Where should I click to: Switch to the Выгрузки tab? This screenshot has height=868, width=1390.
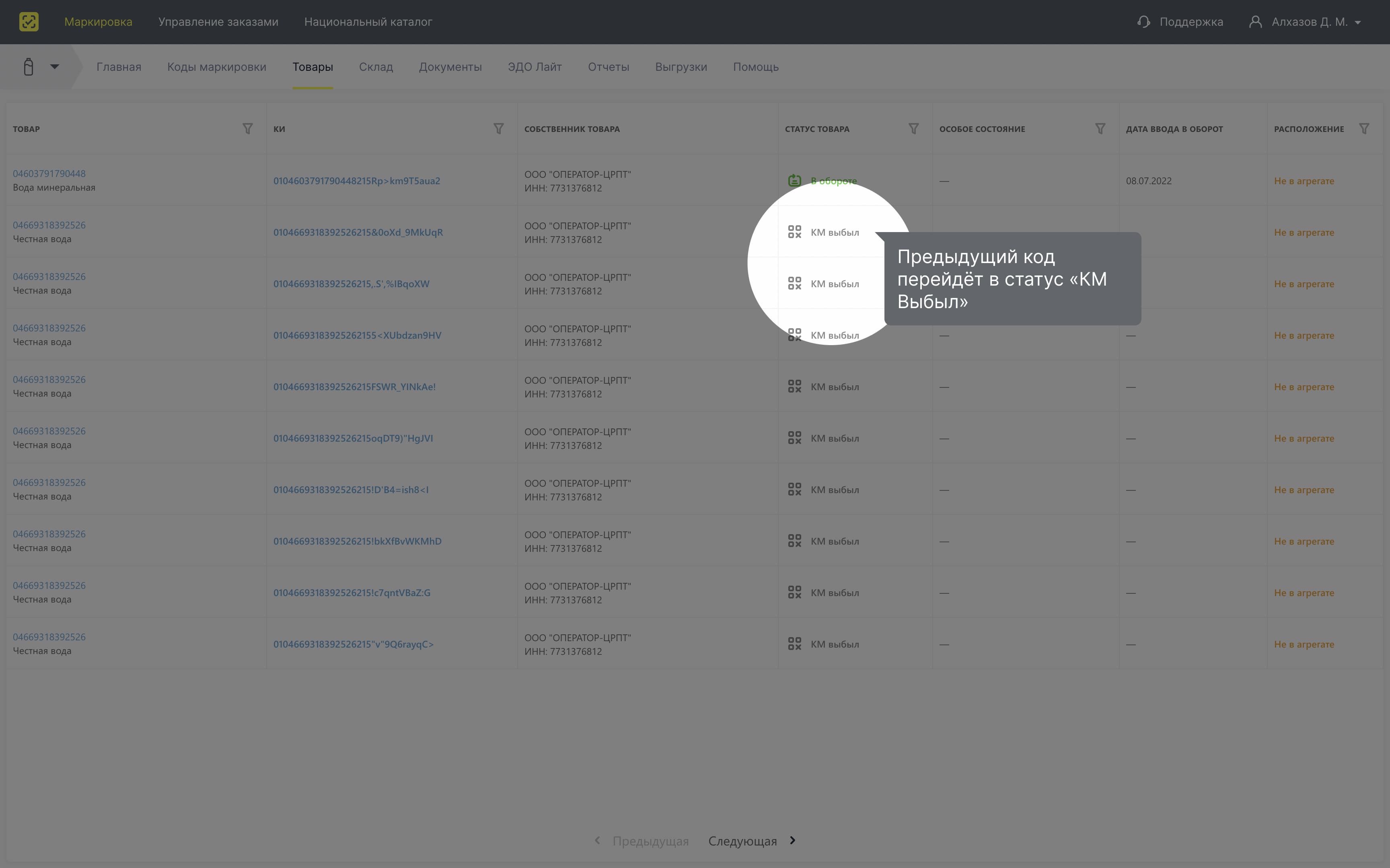(x=681, y=67)
